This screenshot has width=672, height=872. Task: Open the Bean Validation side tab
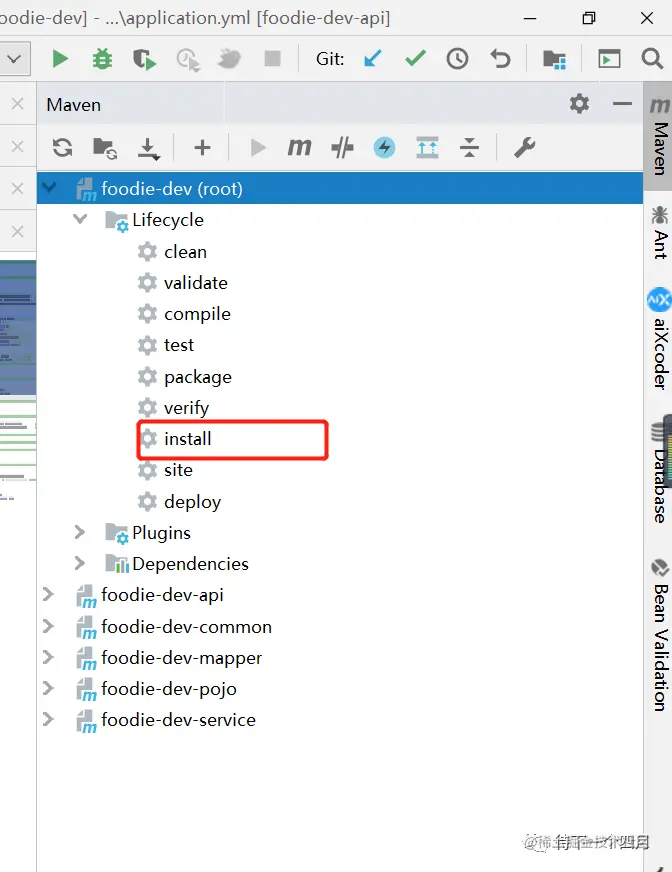coord(660,636)
